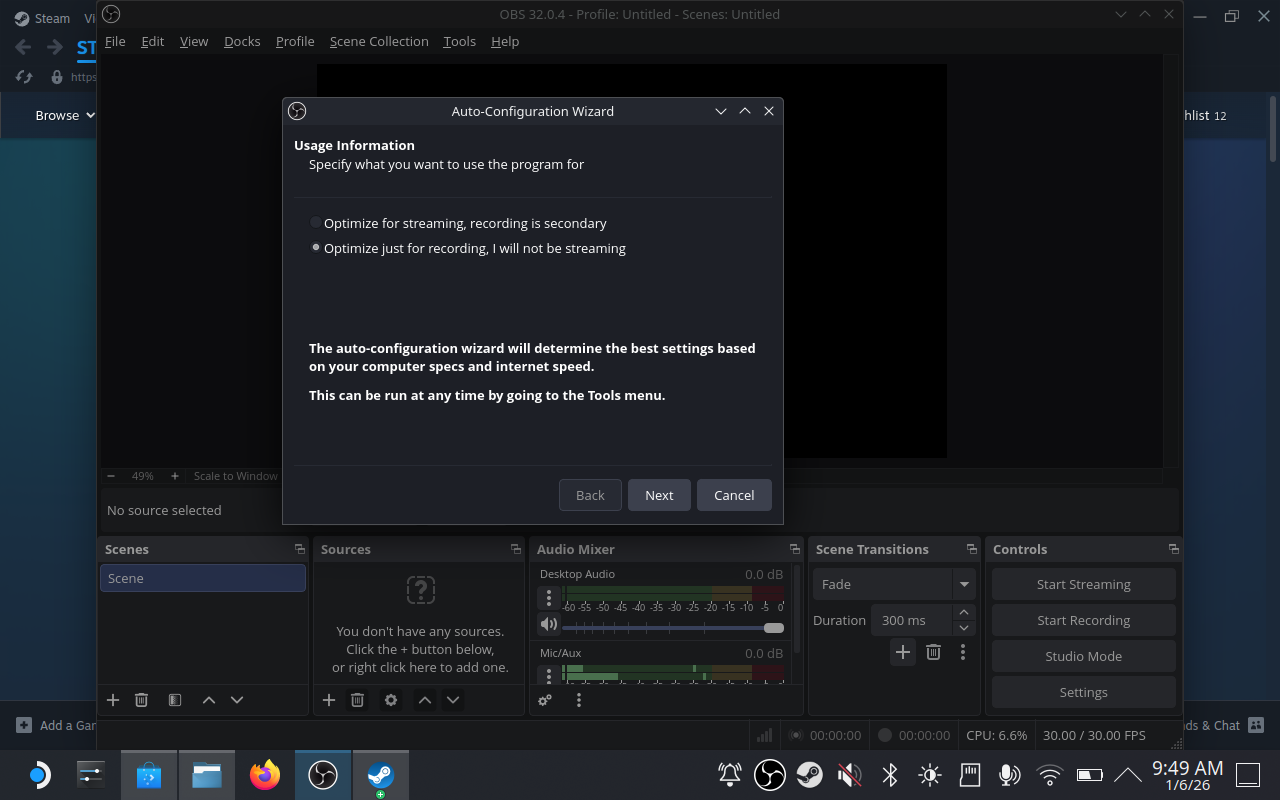Delete the selected scene using the trash icon
1280x800 pixels.
pos(141,700)
